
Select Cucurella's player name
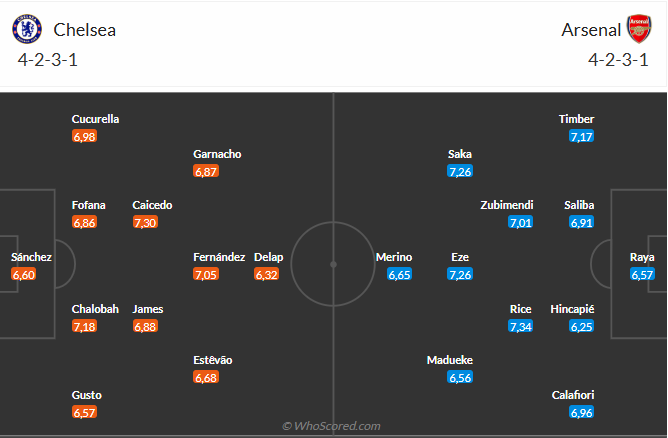coord(95,119)
